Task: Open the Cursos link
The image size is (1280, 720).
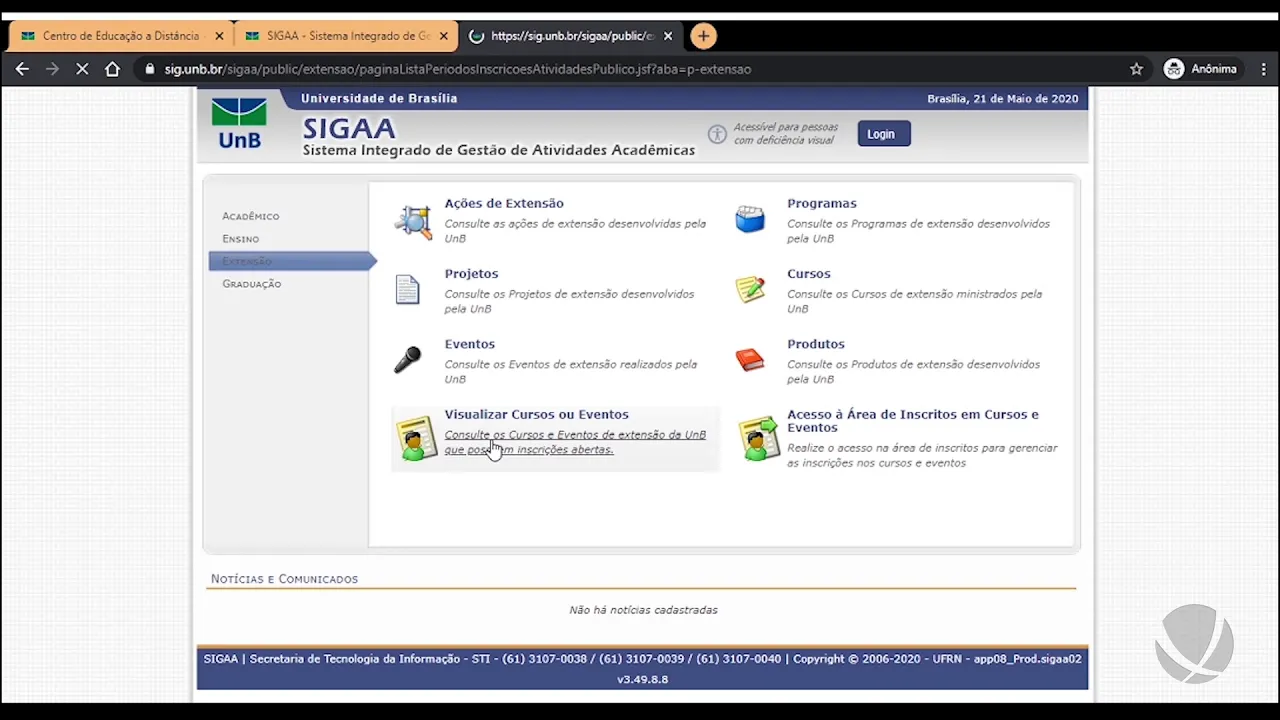Action: [809, 273]
